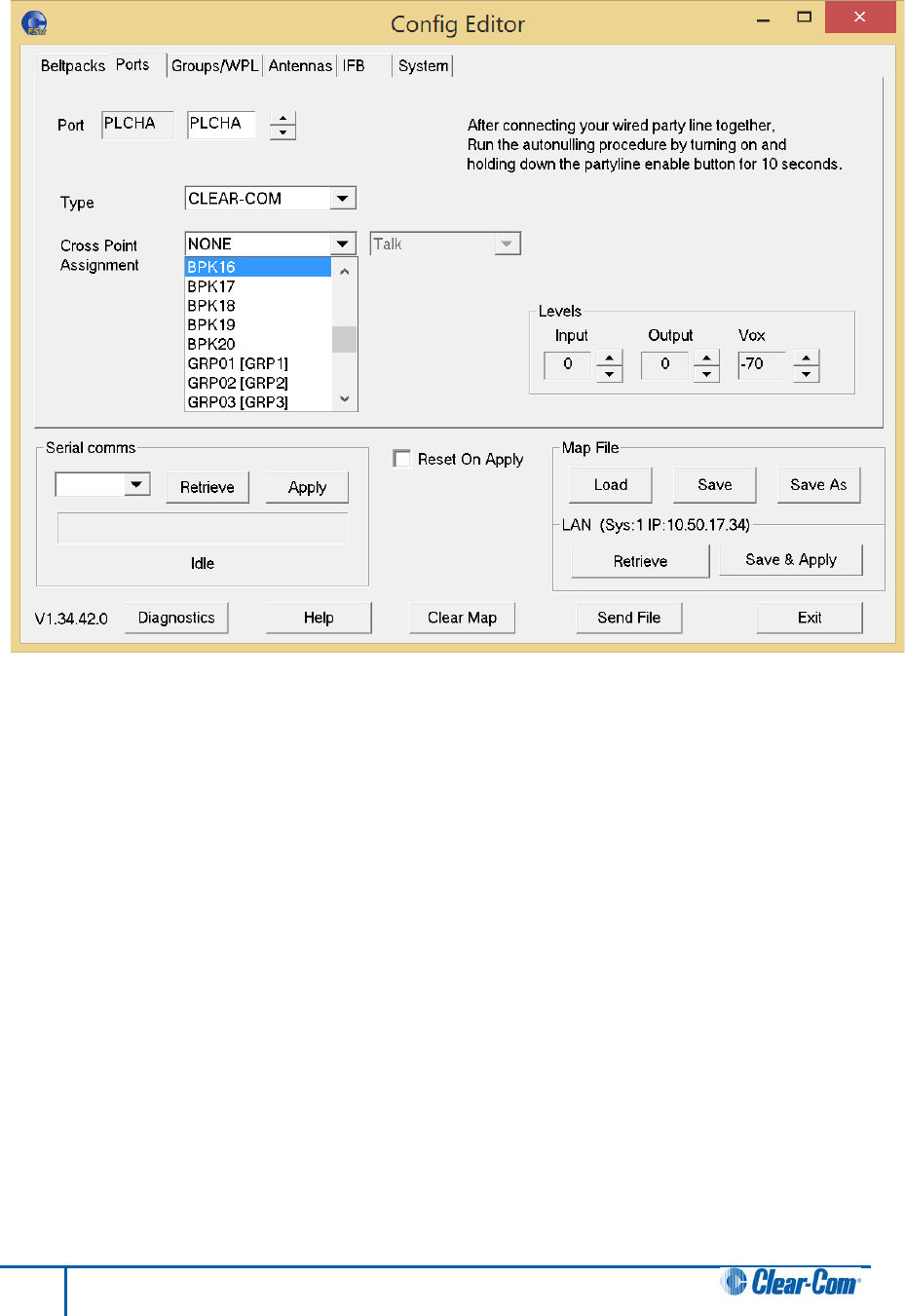Click the Exit button

click(810, 618)
